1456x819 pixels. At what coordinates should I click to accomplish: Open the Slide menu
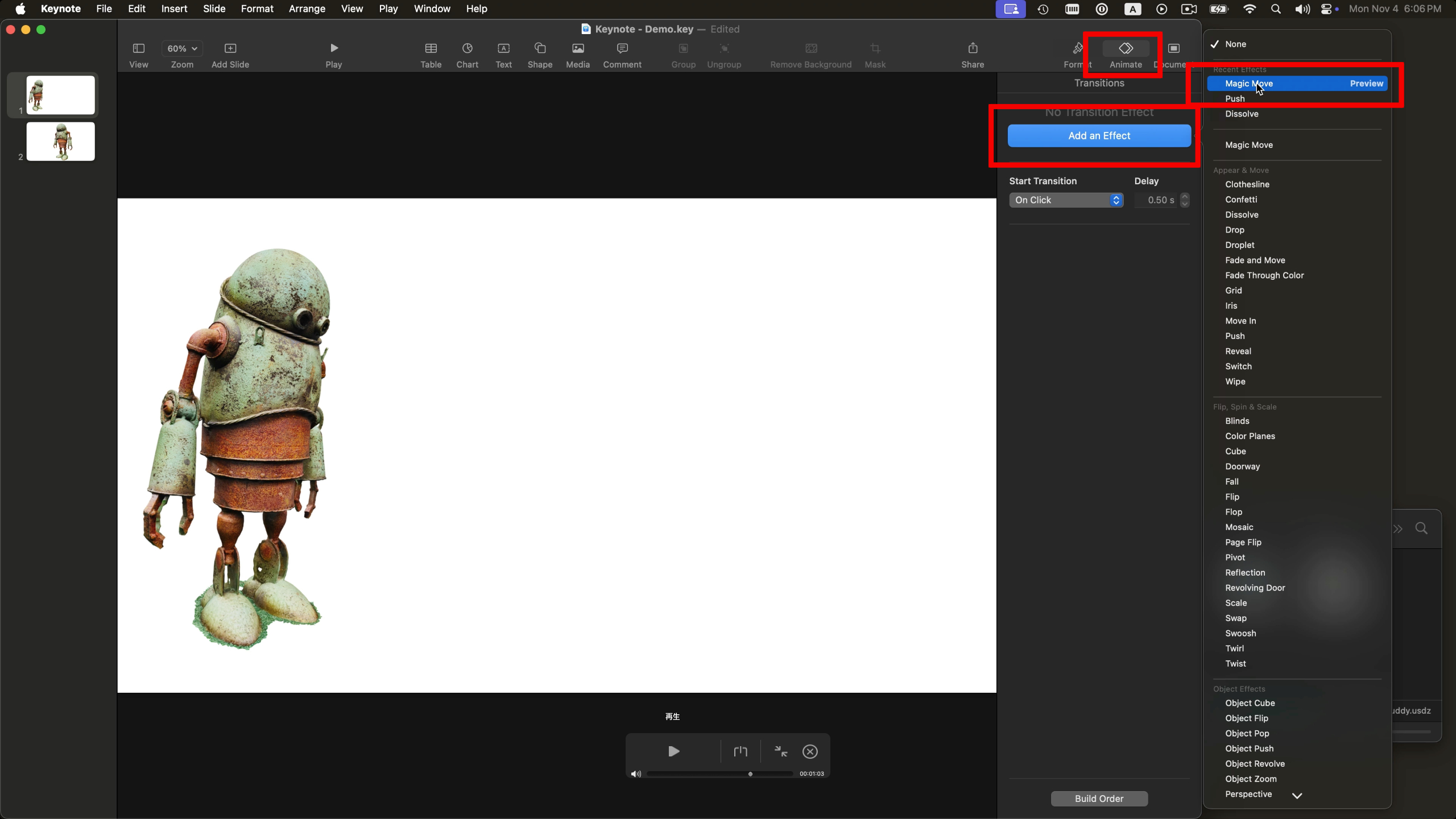(213, 9)
